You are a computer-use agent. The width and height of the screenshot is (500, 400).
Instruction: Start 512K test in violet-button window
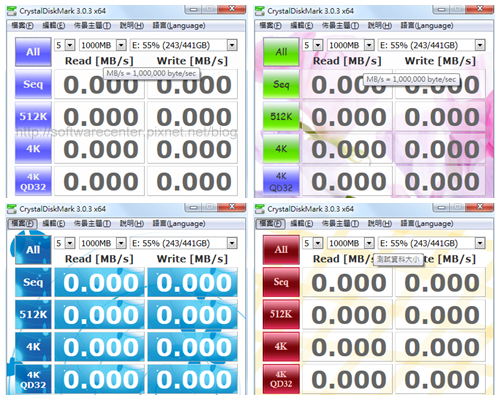(33, 116)
